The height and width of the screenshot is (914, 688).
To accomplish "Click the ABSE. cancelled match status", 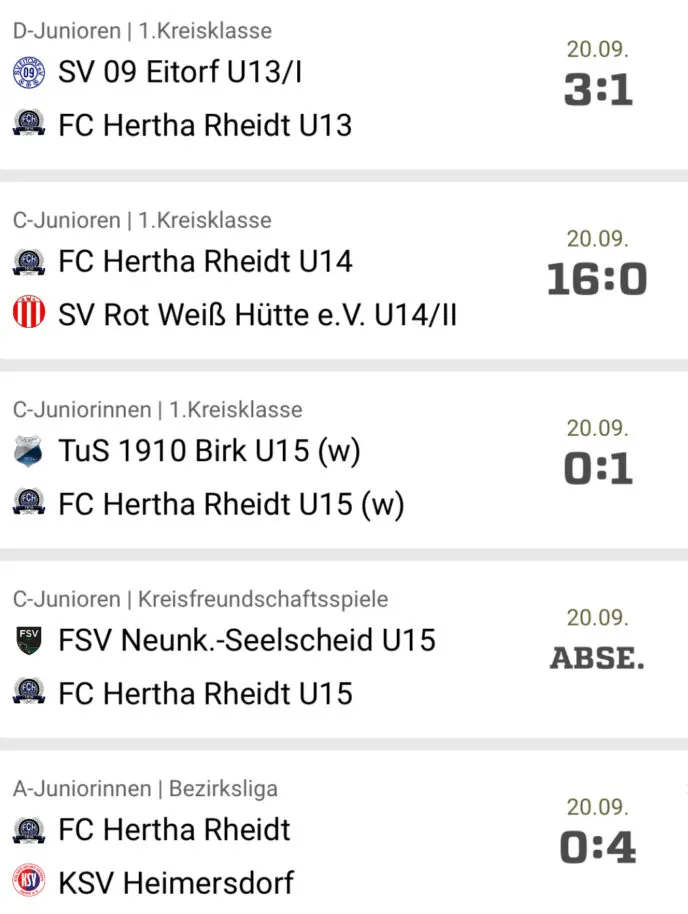I will pos(598,658).
